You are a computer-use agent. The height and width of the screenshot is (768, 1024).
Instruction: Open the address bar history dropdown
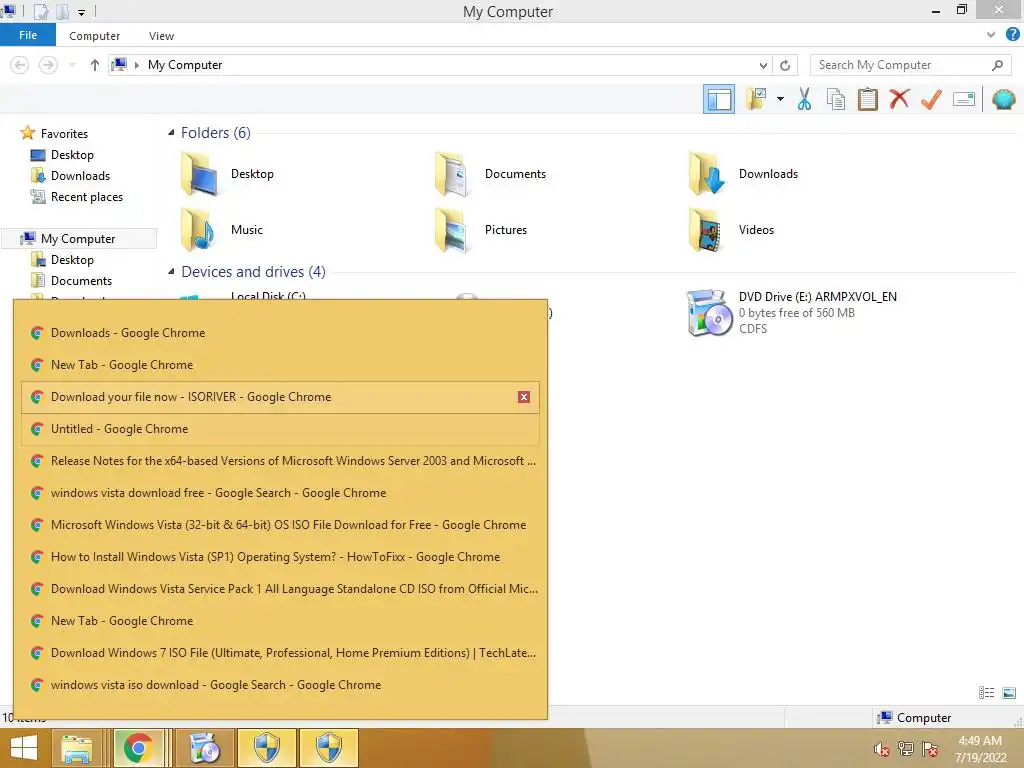(763, 65)
